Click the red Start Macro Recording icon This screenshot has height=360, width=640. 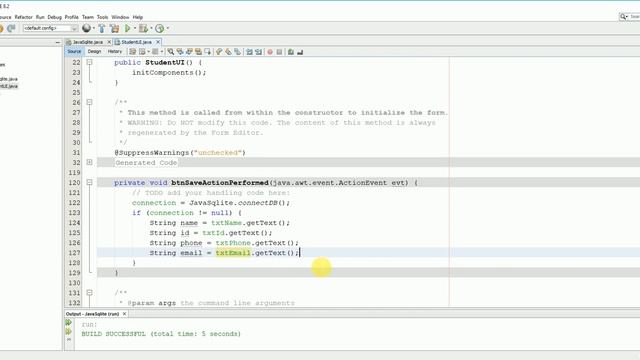click(x=270, y=52)
